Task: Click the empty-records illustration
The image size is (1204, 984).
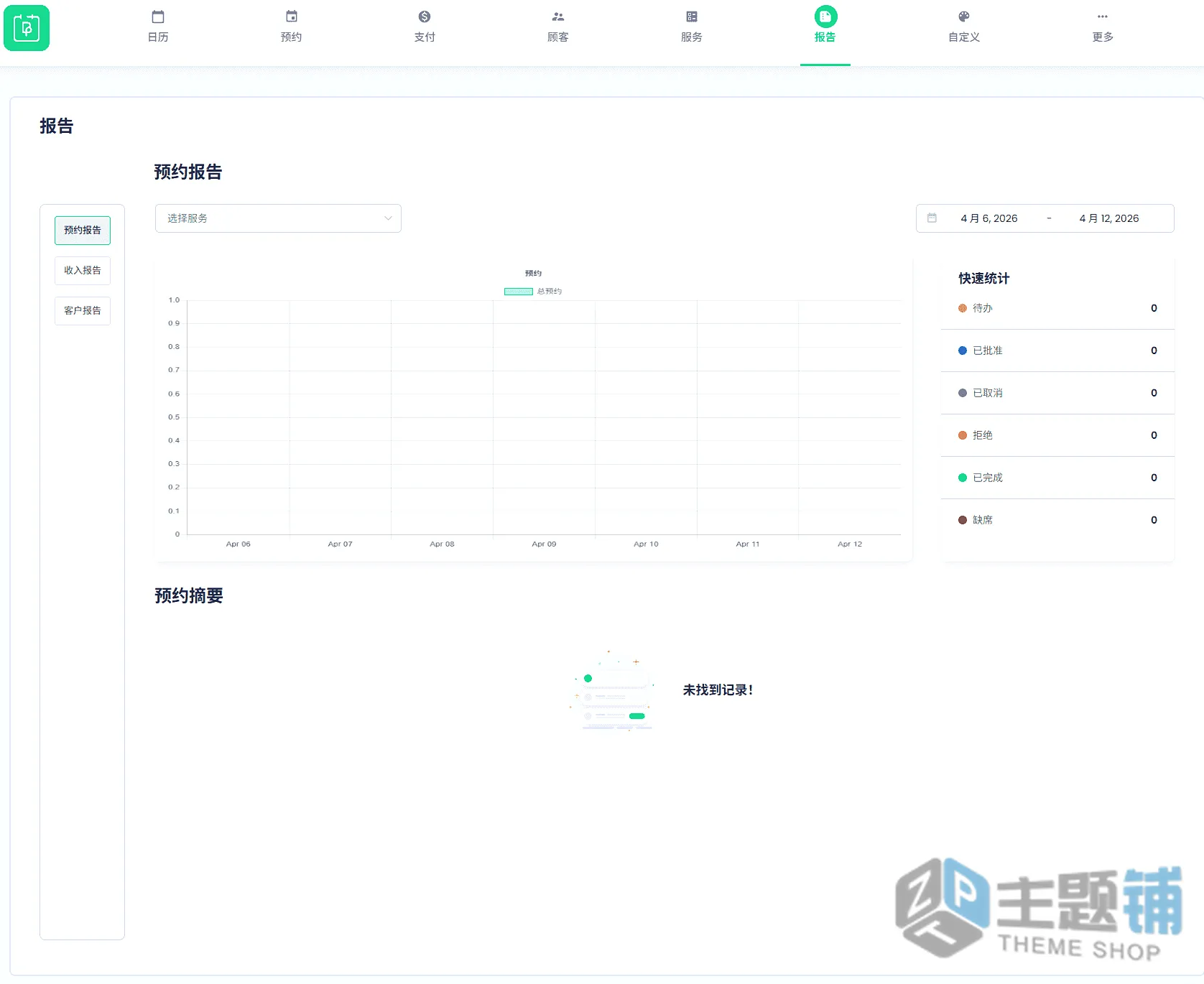Action: pyautogui.click(x=613, y=690)
